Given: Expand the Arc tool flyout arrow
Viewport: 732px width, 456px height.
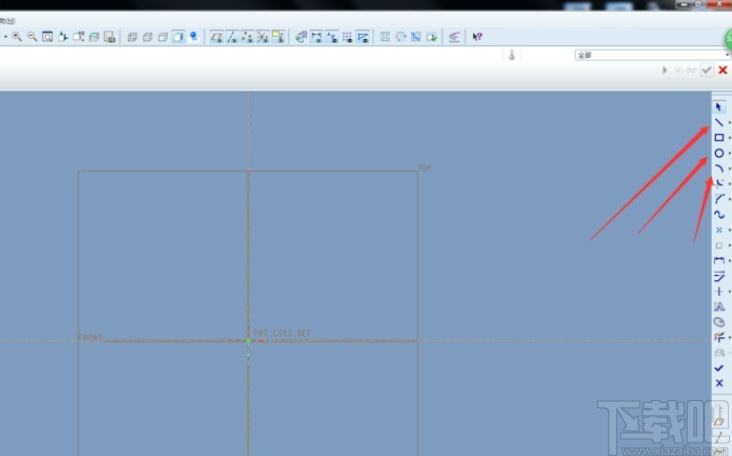Looking at the screenshot, I should [x=729, y=168].
